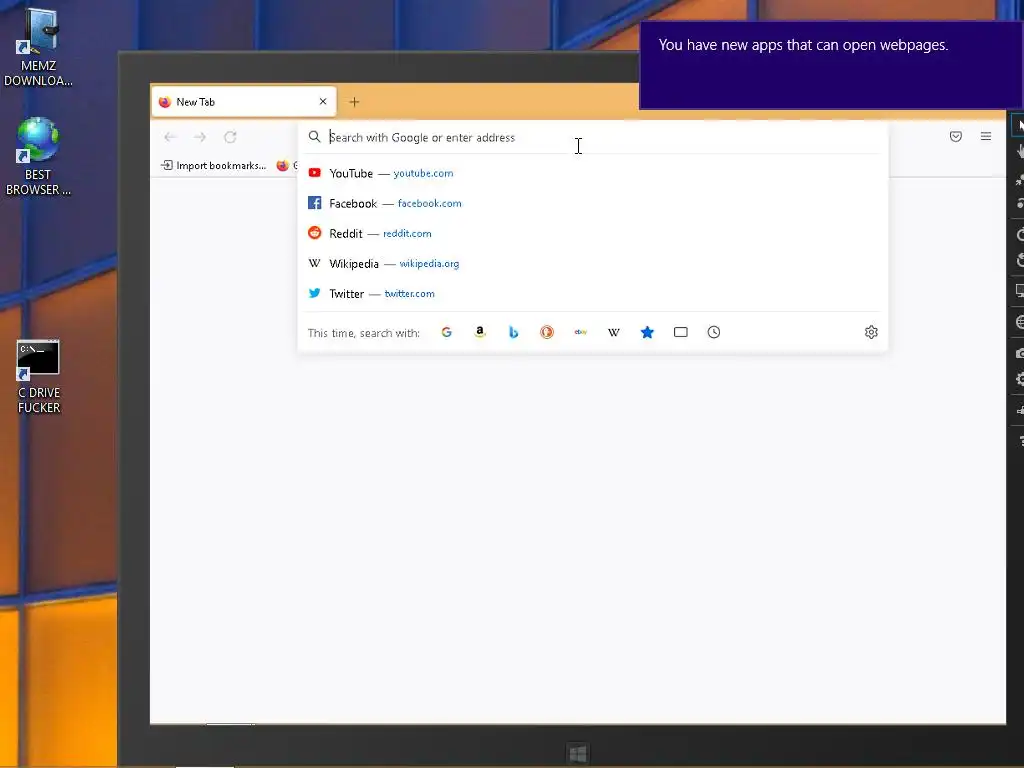Open the YouTube suggestion row
1024x768 pixels.
(x=592, y=173)
